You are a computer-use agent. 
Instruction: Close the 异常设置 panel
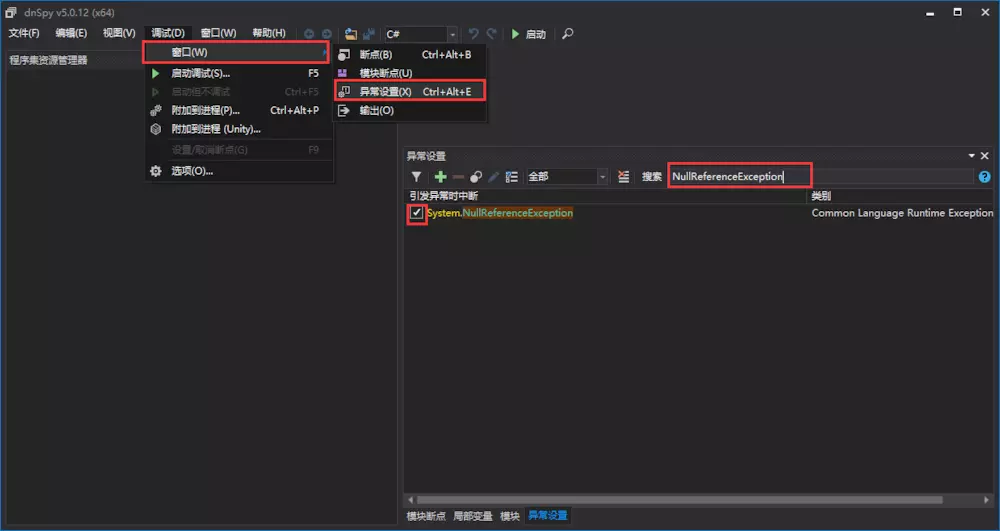[x=985, y=156]
